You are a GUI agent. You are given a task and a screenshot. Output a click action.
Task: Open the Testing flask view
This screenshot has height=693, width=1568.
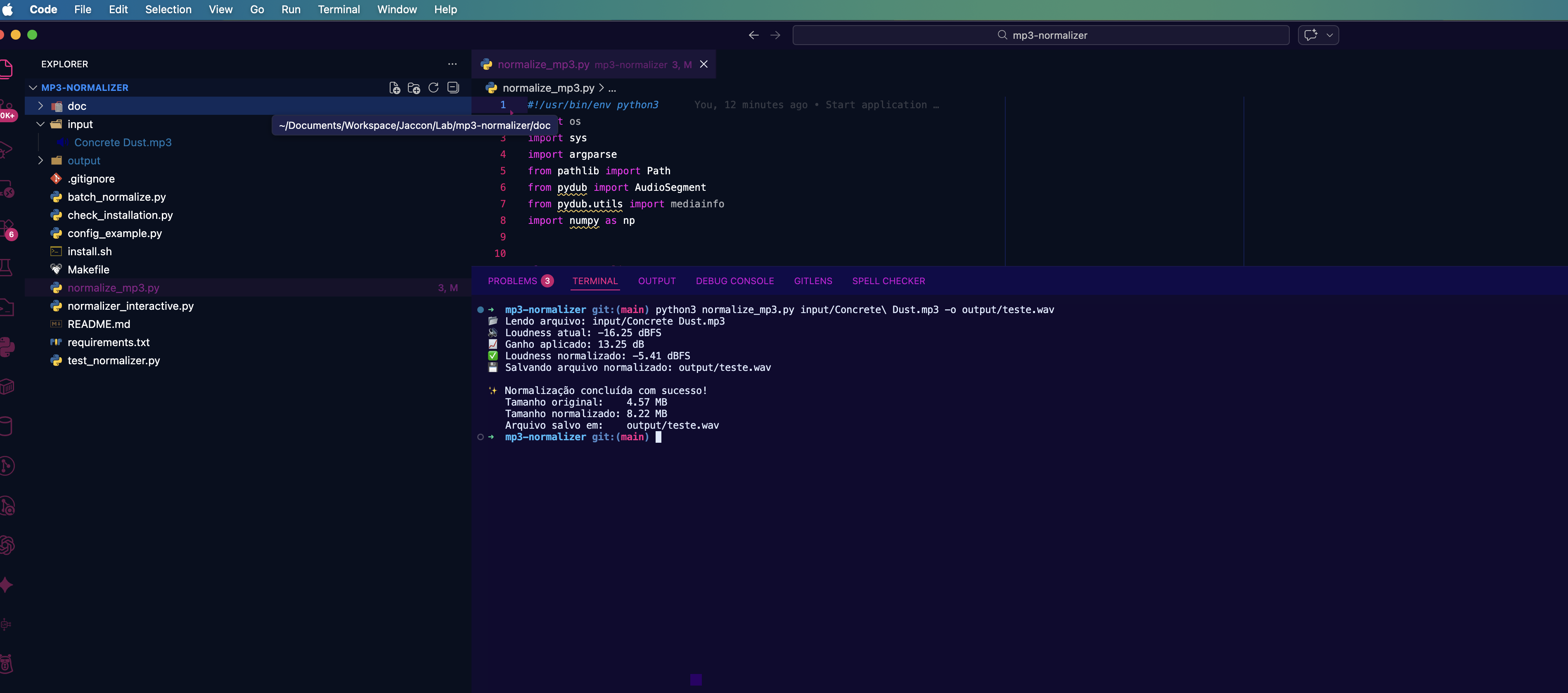[6, 267]
